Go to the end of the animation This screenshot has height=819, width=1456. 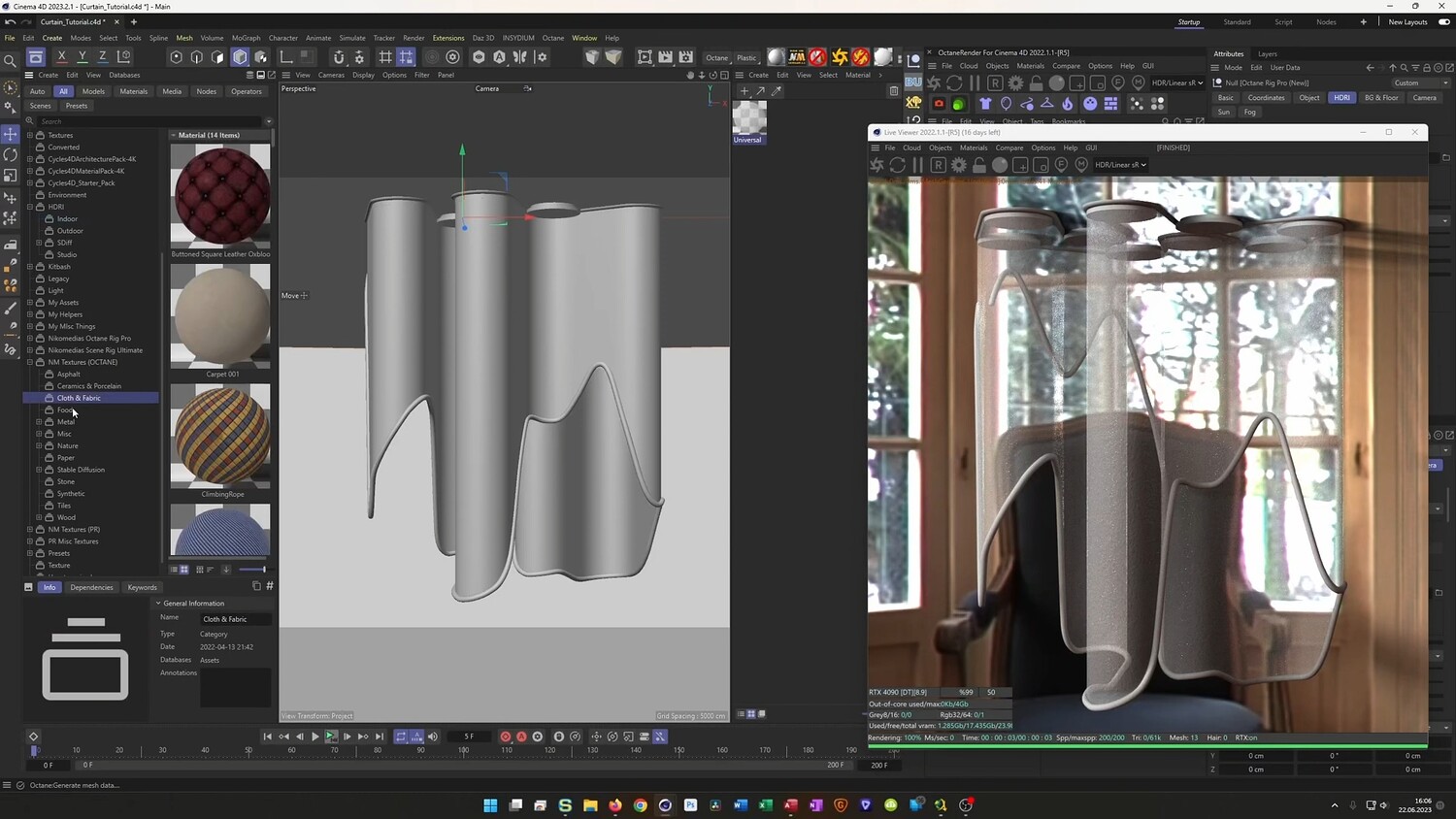click(380, 737)
